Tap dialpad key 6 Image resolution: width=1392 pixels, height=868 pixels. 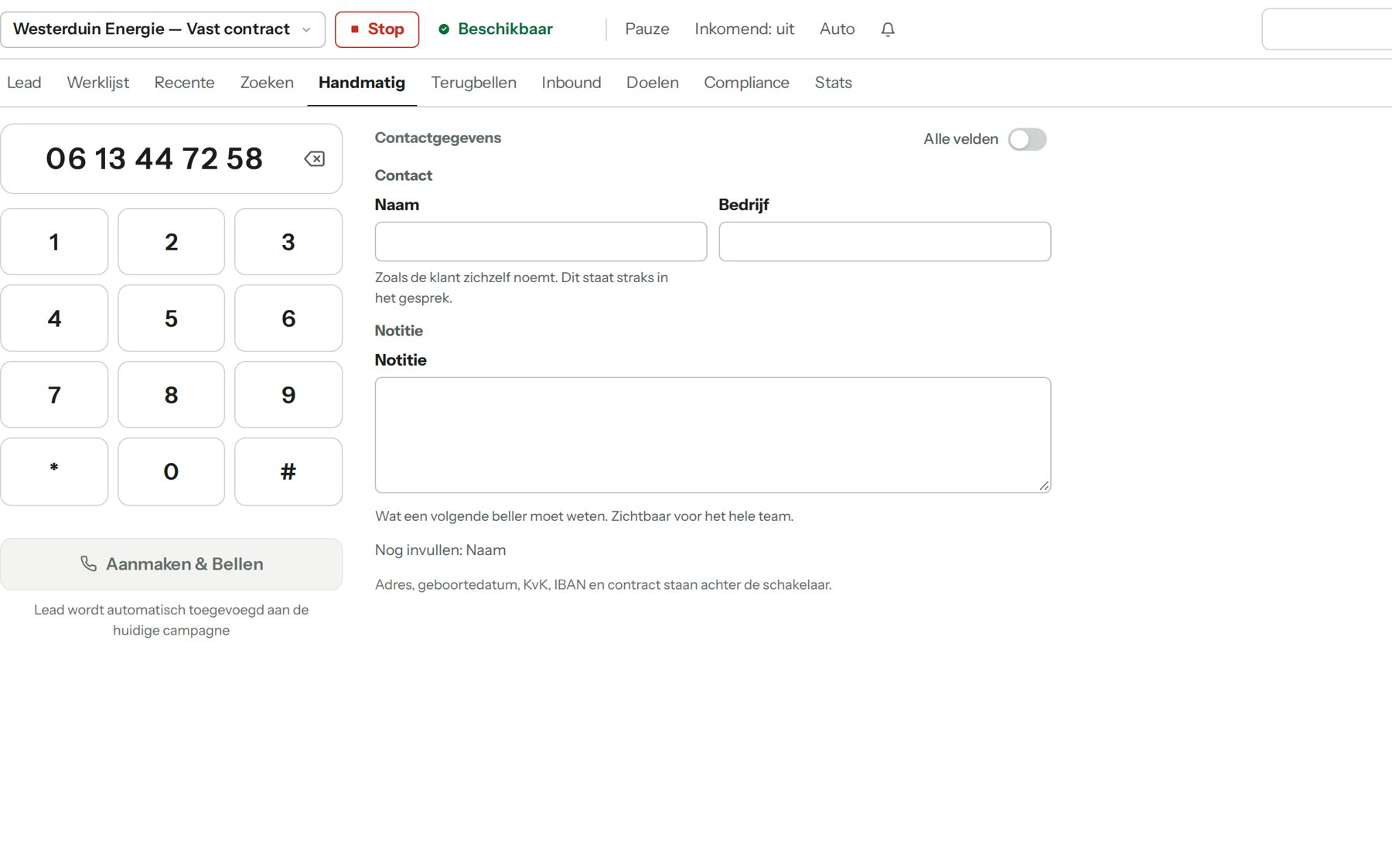pos(288,318)
